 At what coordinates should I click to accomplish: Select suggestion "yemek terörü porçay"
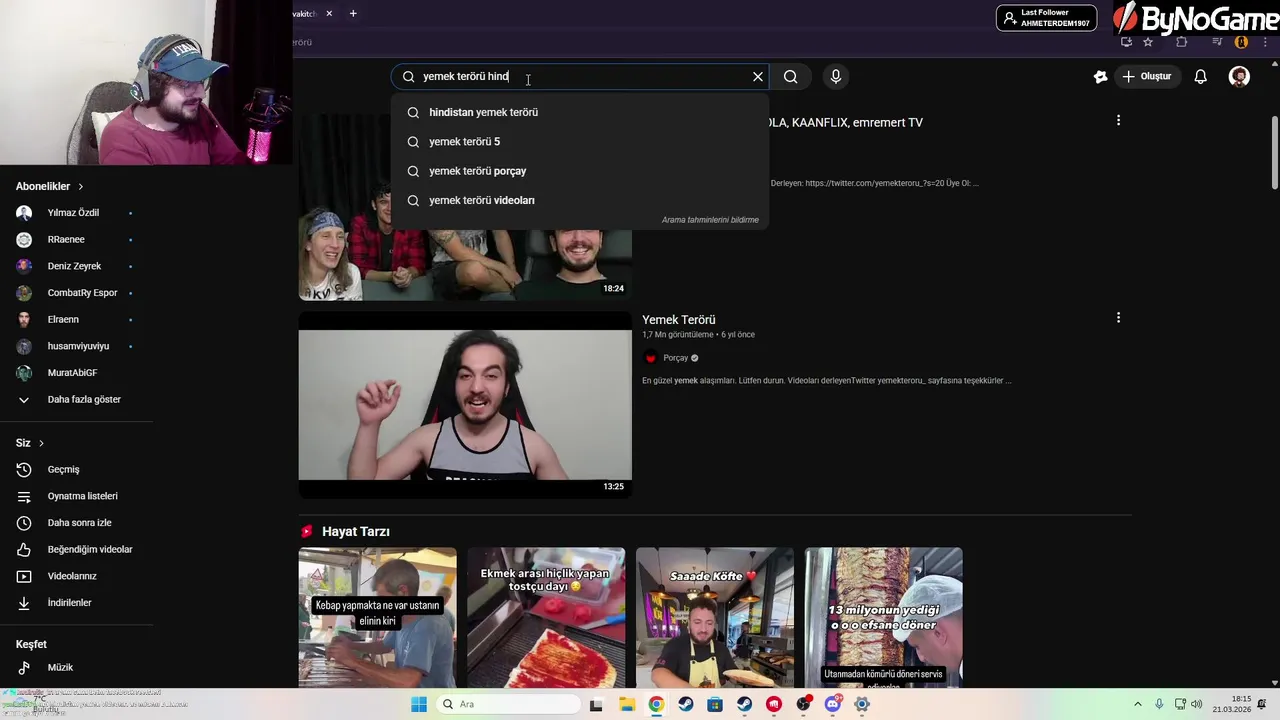580,171
